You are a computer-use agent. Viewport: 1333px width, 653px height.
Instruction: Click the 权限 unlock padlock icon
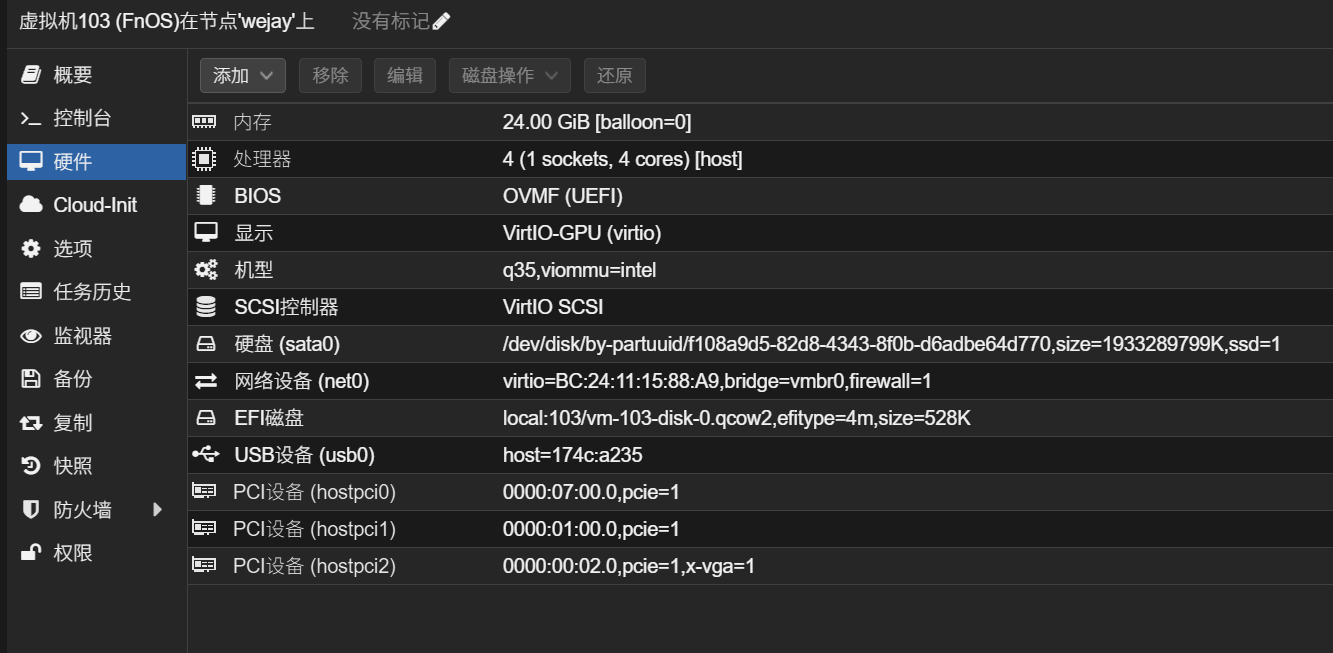pos(31,553)
